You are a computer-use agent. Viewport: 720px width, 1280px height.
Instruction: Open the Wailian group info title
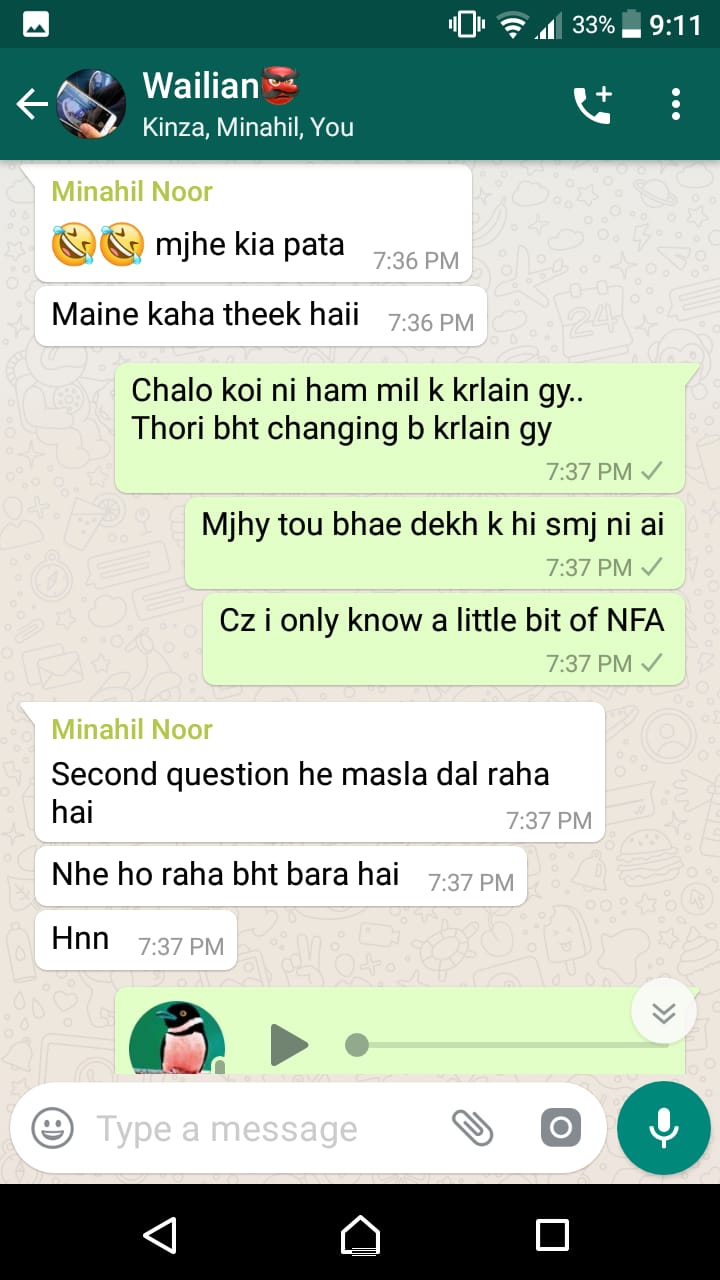click(x=221, y=86)
